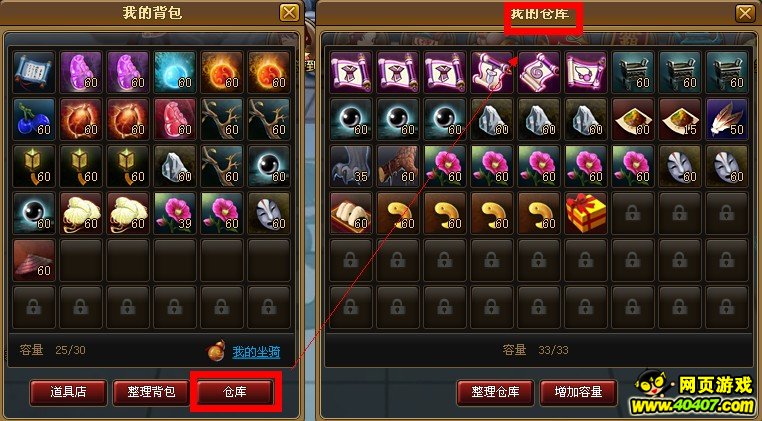This screenshot has height=421, width=762.
Task: Select the blue scroll item in backpack
Action: 34,72
